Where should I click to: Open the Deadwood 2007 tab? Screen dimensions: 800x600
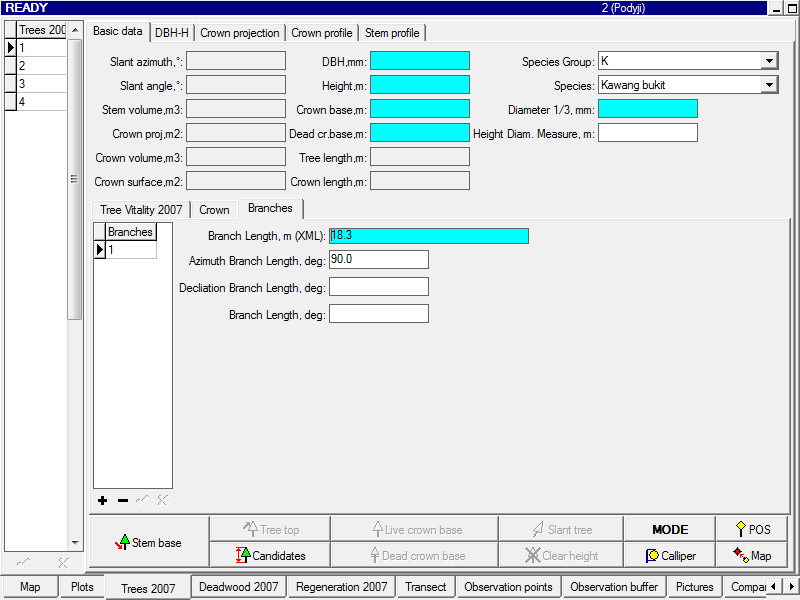[238, 587]
